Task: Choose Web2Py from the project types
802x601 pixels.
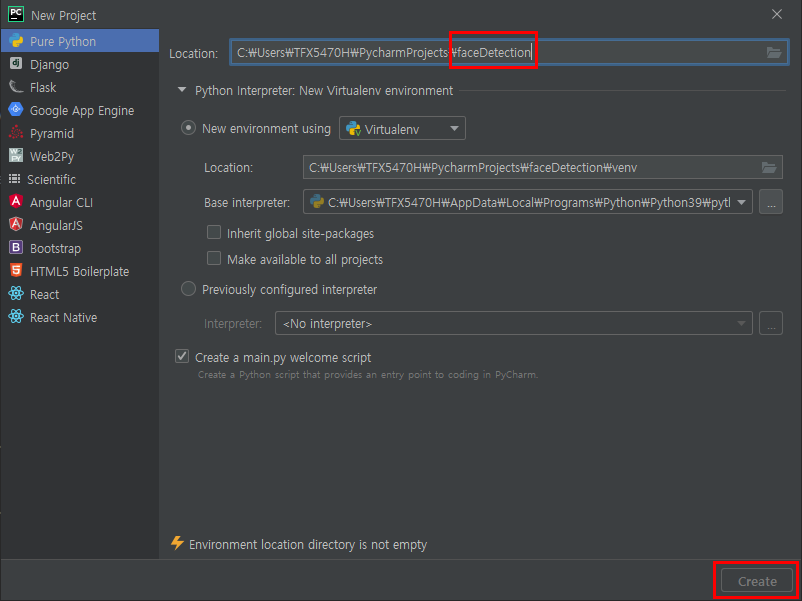Action: (80, 156)
